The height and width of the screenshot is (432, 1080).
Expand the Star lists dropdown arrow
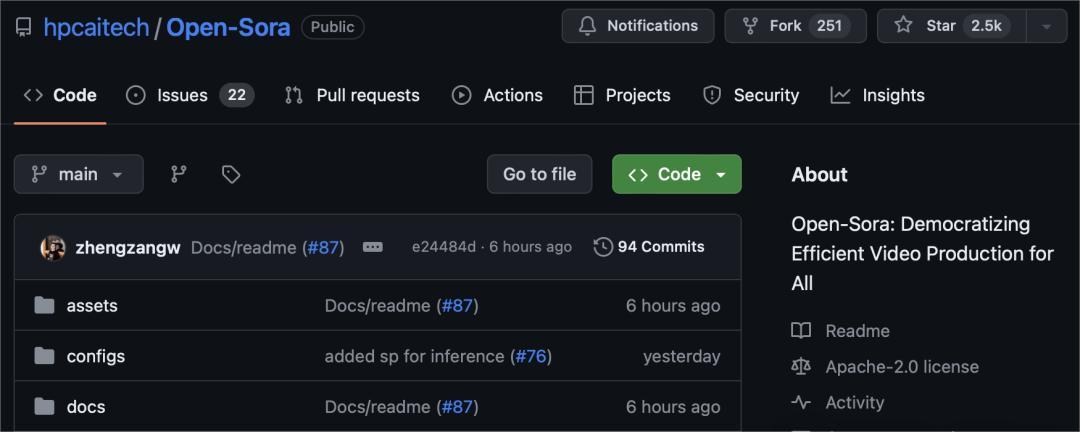(1046, 26)
